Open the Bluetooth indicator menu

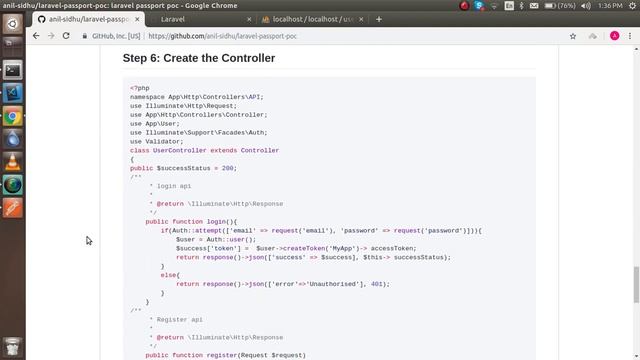click(x=521, y=6)
